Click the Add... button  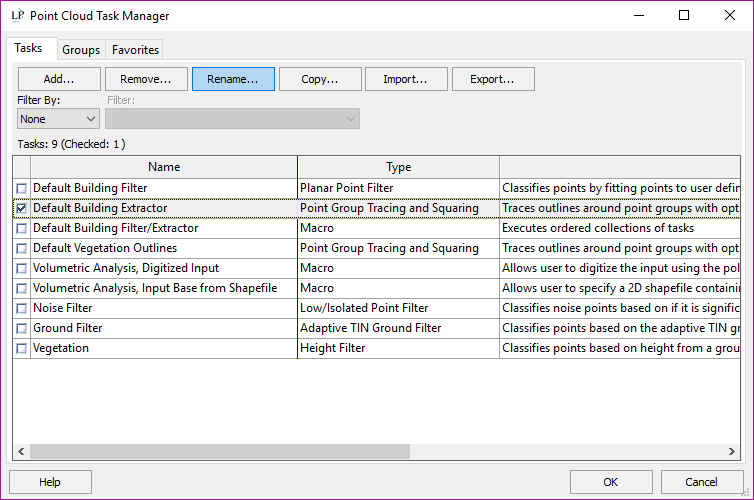(x=59, y=79)
